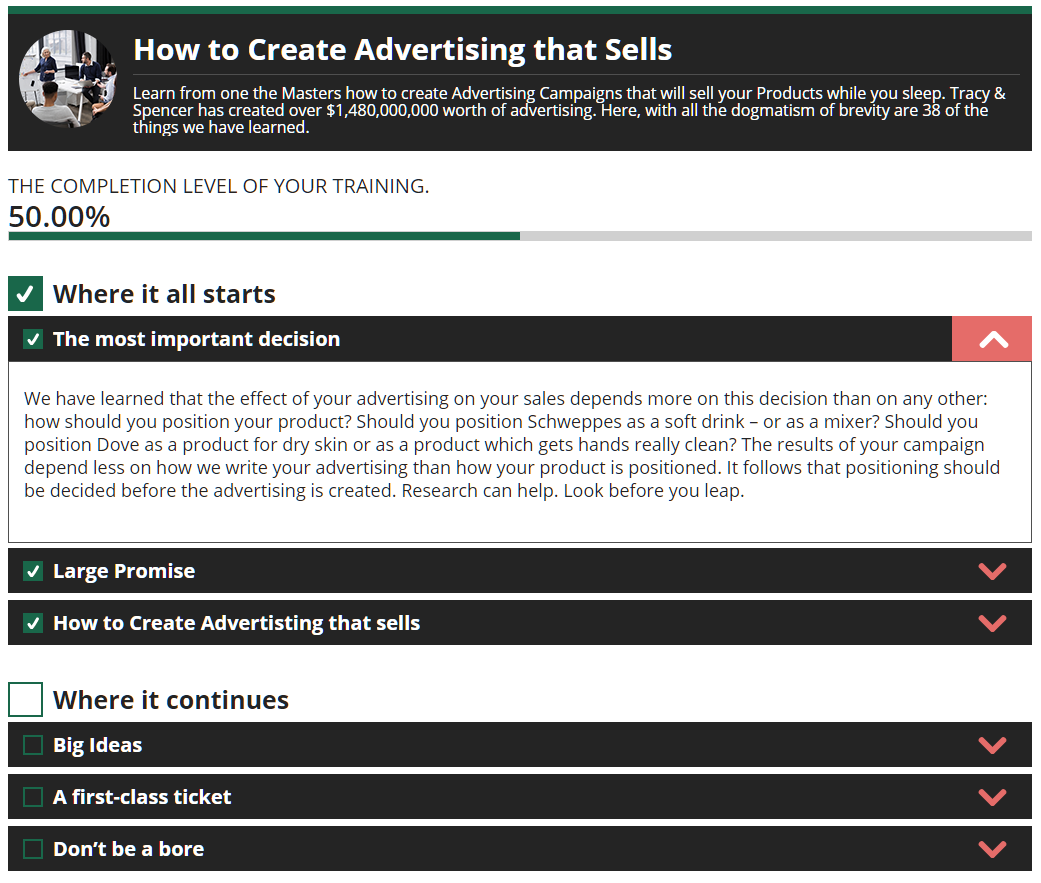The image size is (1041, 883).
Task: Click 'A first-class ticket' title text
Action: [x=142, y=797]
